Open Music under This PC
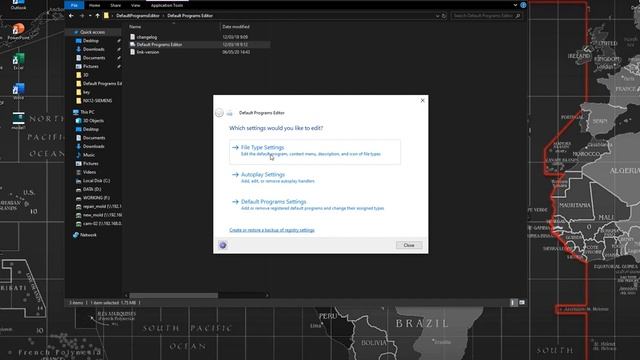This screenshot has width=640, height=360. (89, 155)
